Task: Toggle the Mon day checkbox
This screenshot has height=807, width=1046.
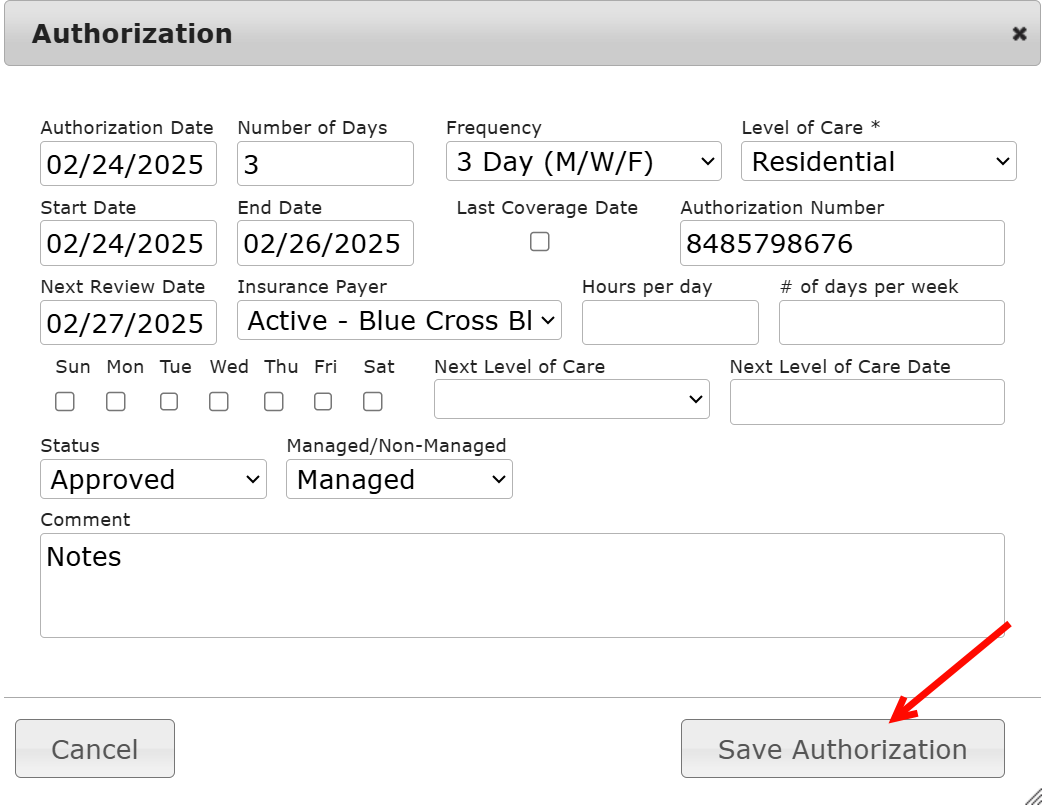Action: (x=116, y=401)
